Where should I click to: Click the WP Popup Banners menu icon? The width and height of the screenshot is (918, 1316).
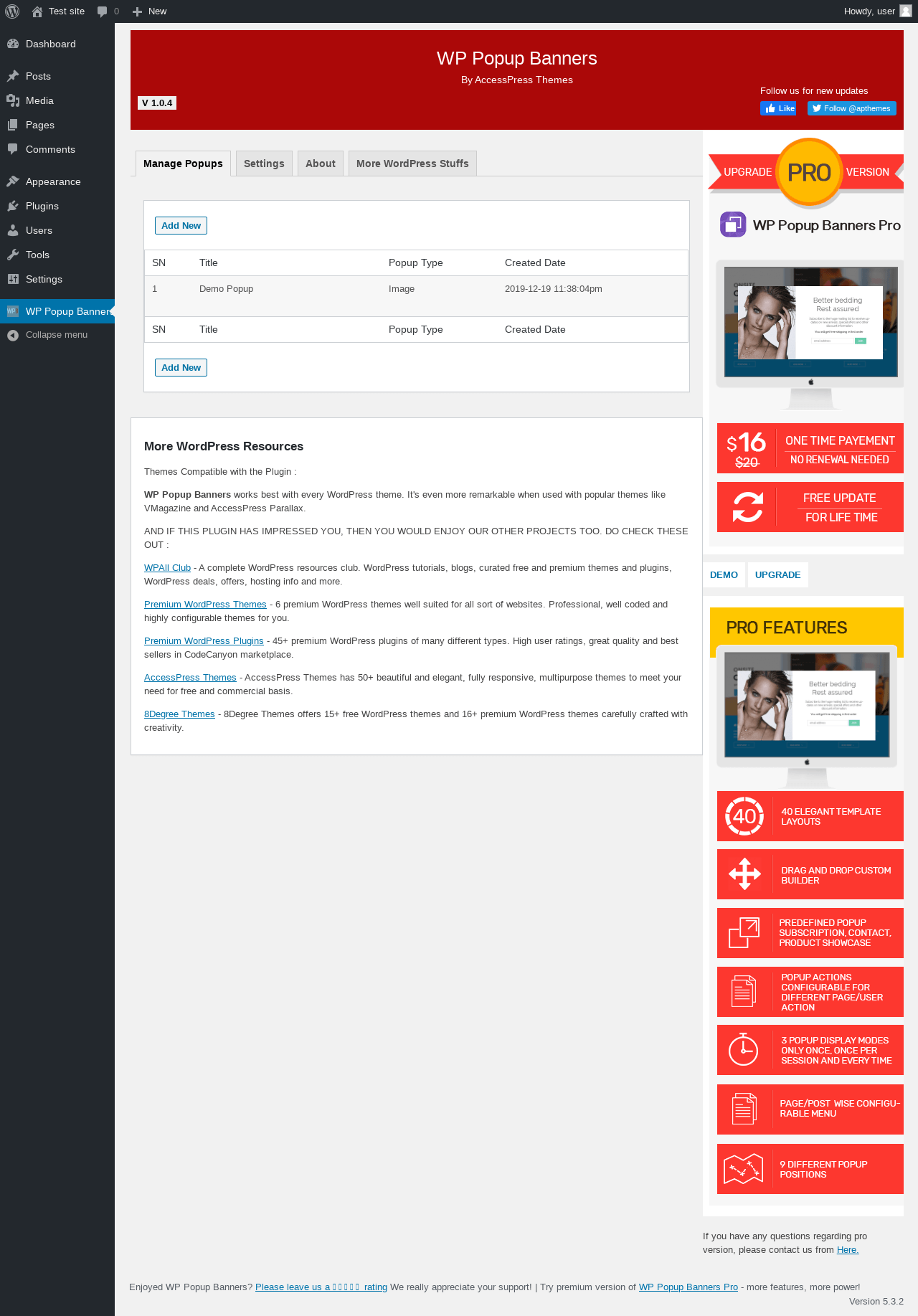[x=13, y=311]
